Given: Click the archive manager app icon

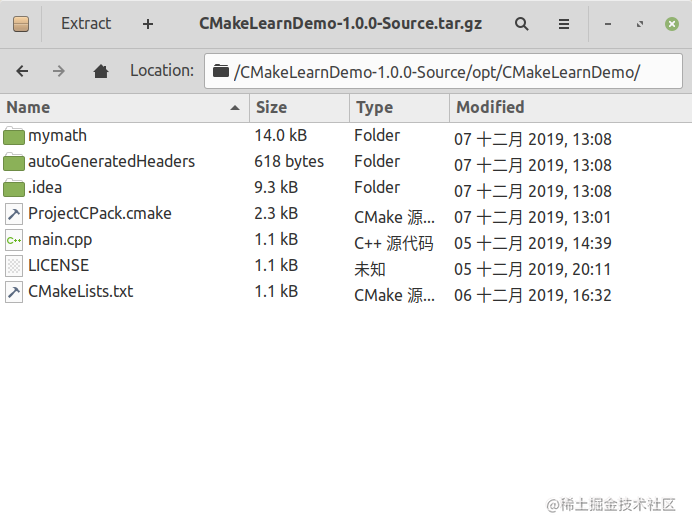Looking at the screenshot, I should point(21,24).
